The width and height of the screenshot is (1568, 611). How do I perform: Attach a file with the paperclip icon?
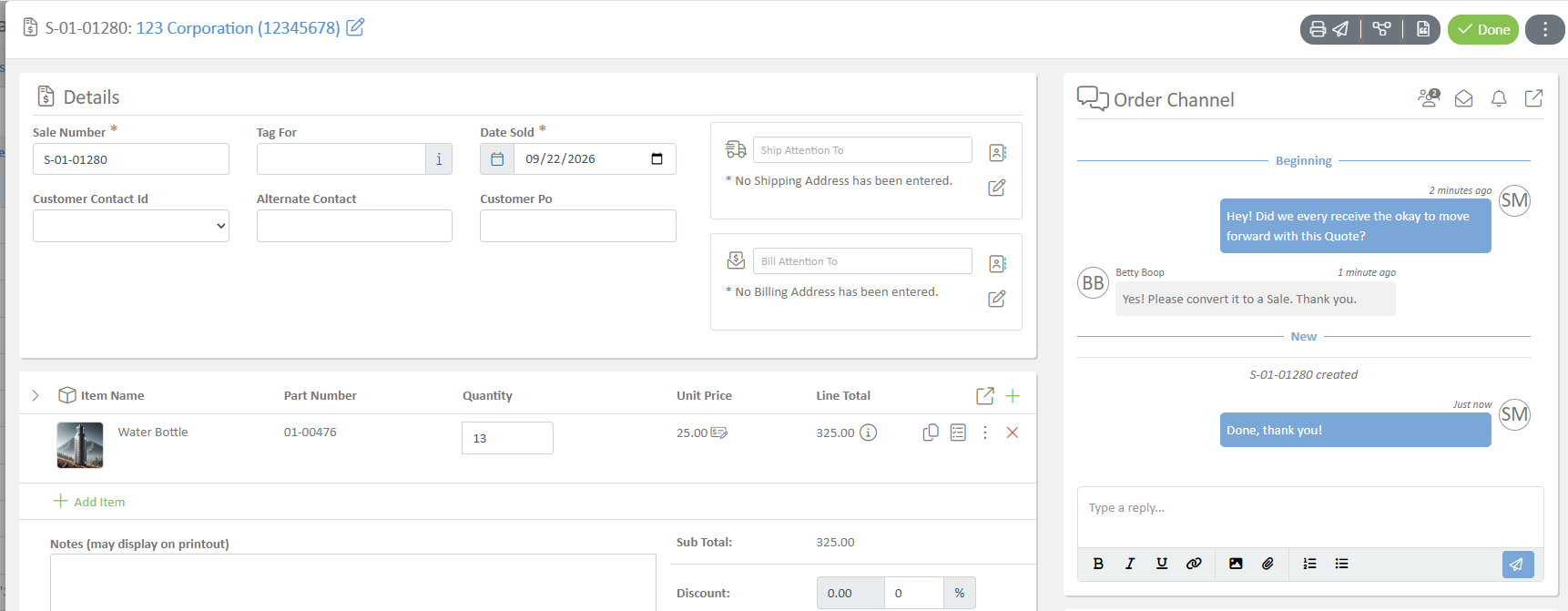pos(1268,564)
